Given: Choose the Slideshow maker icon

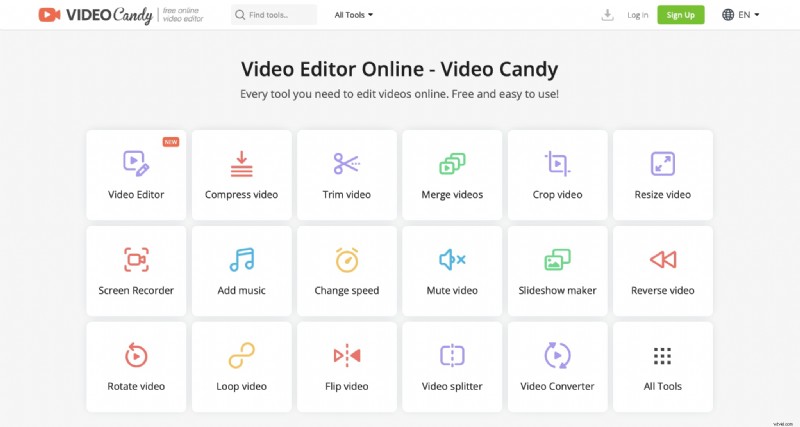Looking at the screenshot, I should click(x=557, y=259).
